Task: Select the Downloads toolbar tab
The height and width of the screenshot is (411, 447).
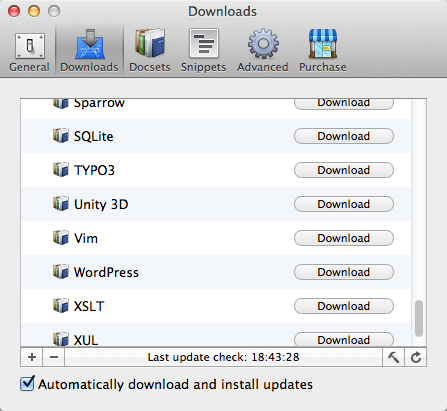Action: [89, 51]
